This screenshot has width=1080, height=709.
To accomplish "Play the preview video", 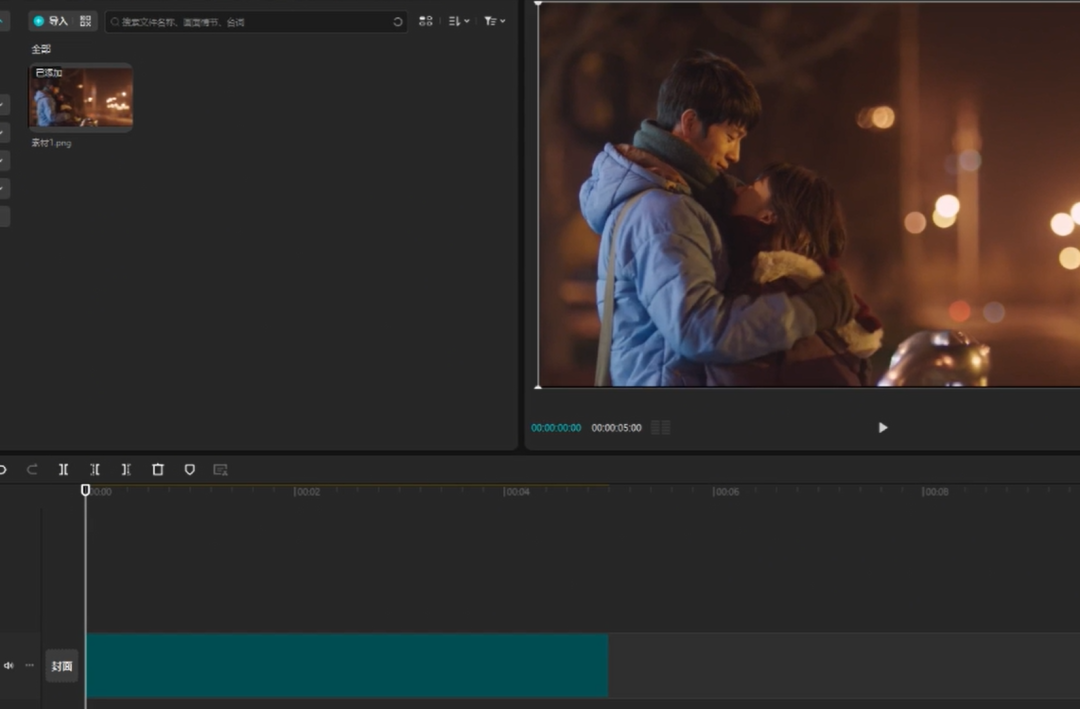I will [x=883, y=428].
